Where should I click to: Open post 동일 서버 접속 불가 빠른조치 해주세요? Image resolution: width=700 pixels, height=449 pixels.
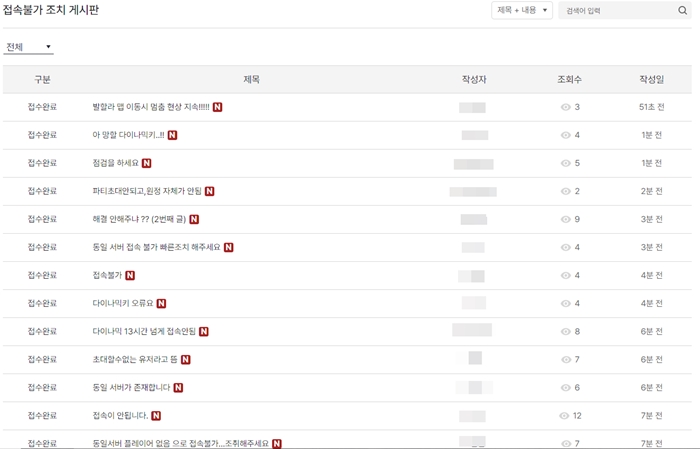pos(156,247)
